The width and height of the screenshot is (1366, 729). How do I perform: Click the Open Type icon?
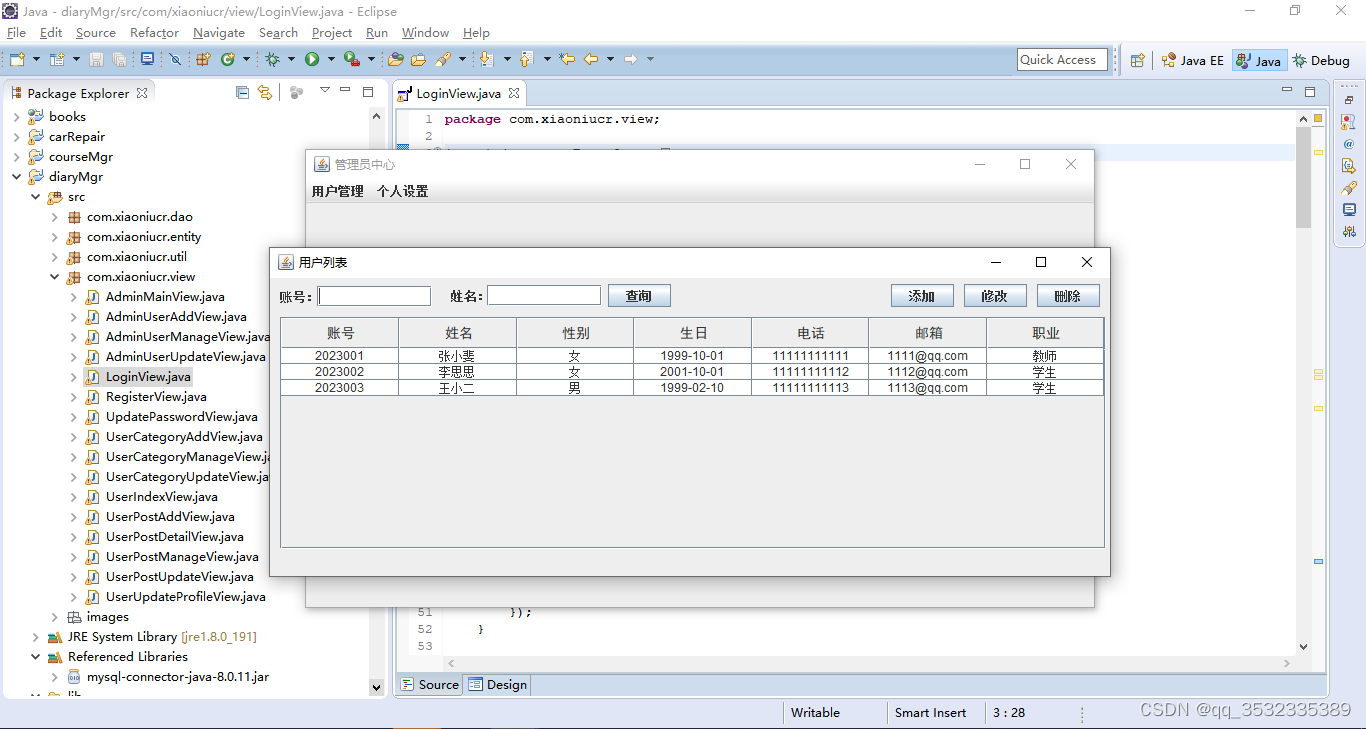[x=396, y=60]
